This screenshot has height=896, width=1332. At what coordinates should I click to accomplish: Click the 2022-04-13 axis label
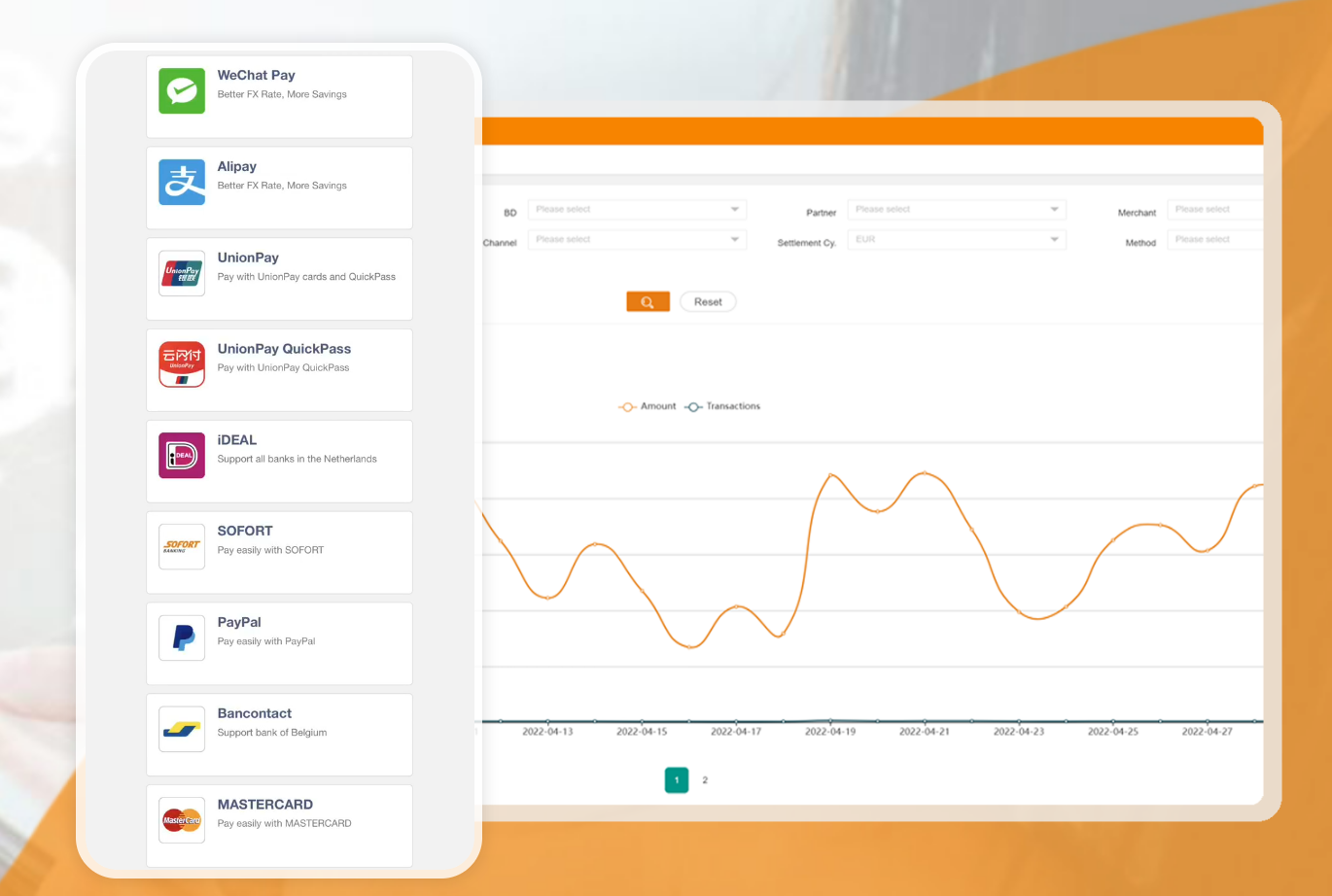547,732
